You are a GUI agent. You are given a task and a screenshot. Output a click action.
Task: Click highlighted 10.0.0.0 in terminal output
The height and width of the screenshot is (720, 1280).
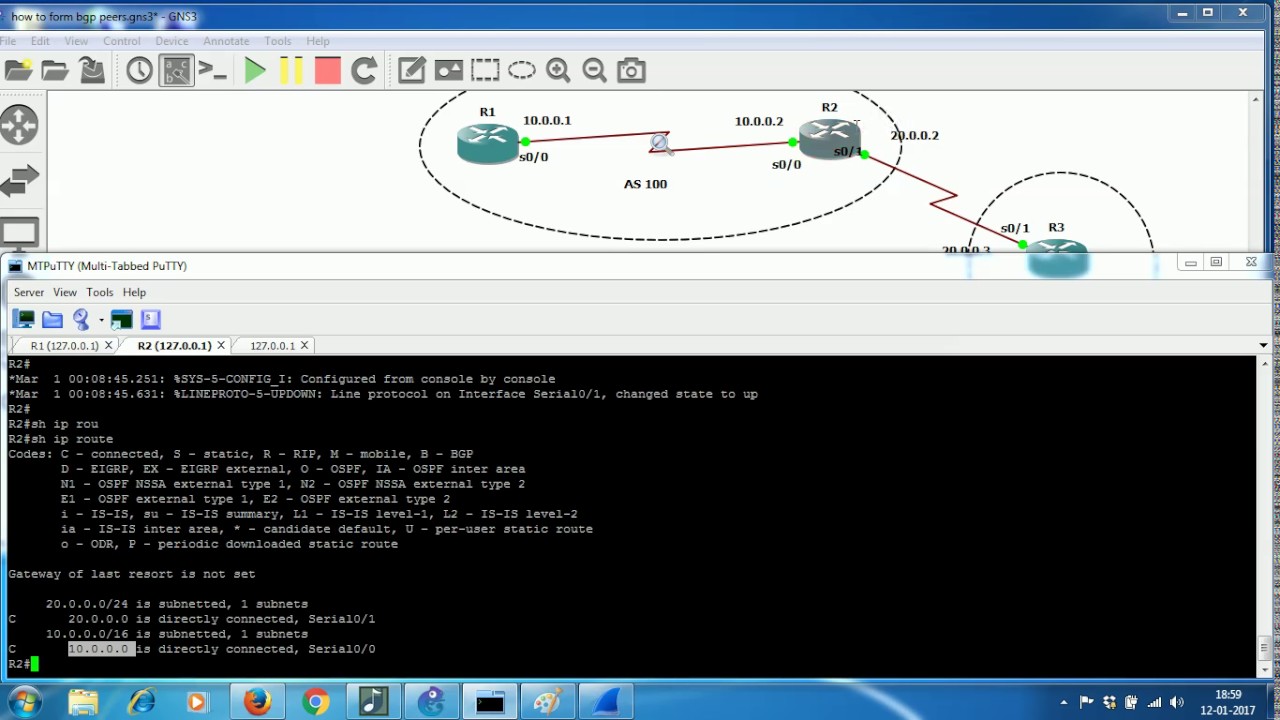(x=101, y=649)
